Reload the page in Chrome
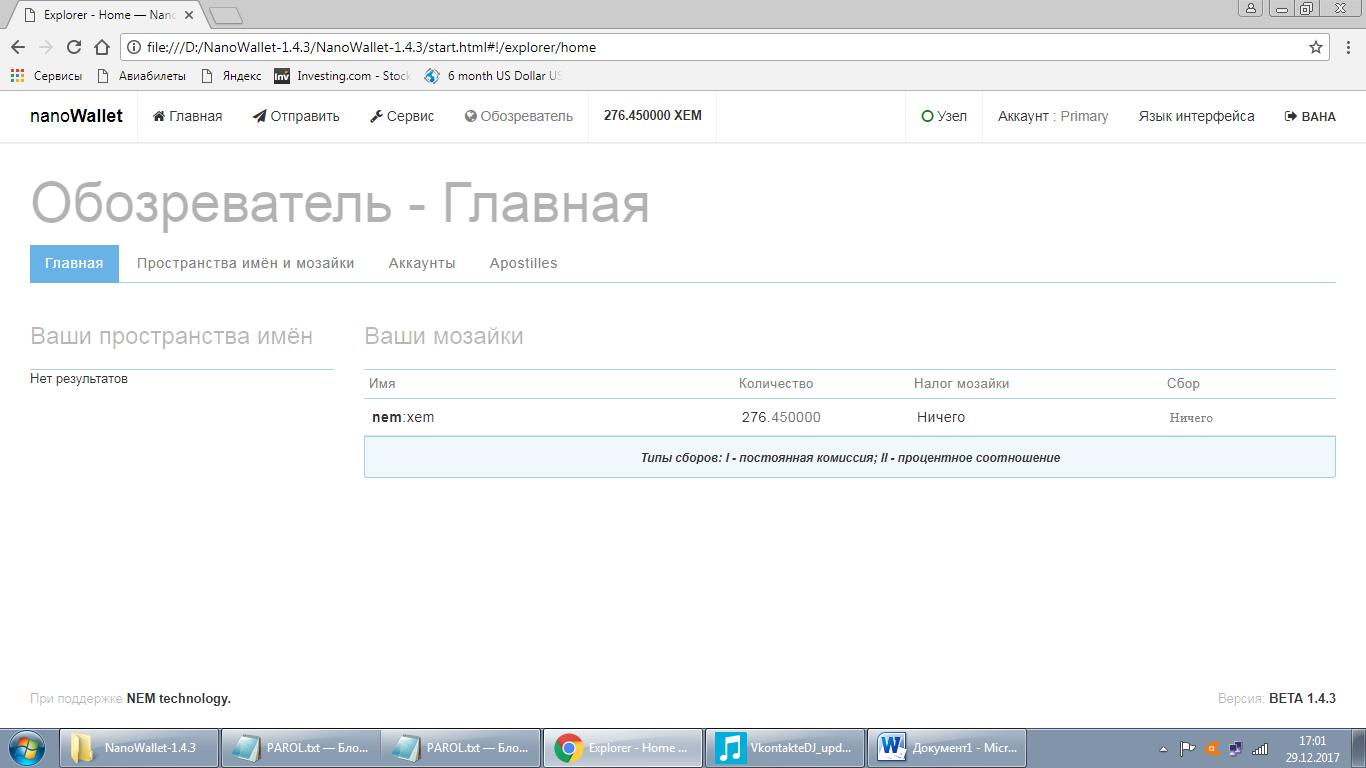 coord(73,47)
